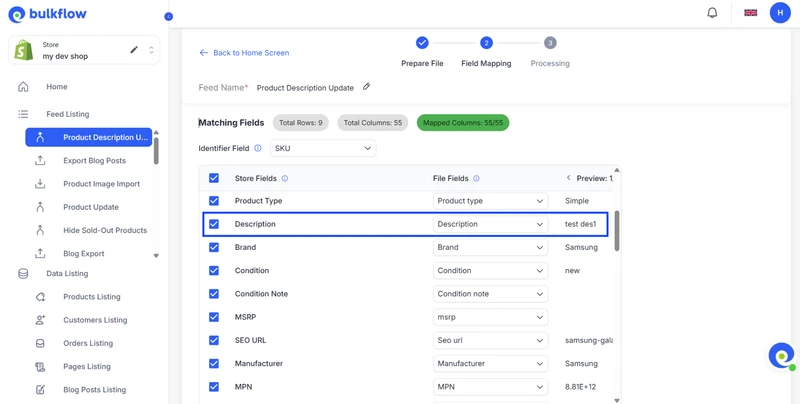Click the mapping table scrollbar thumb
The width and height of the screenshot is (800, 404).
coord(617,231)
